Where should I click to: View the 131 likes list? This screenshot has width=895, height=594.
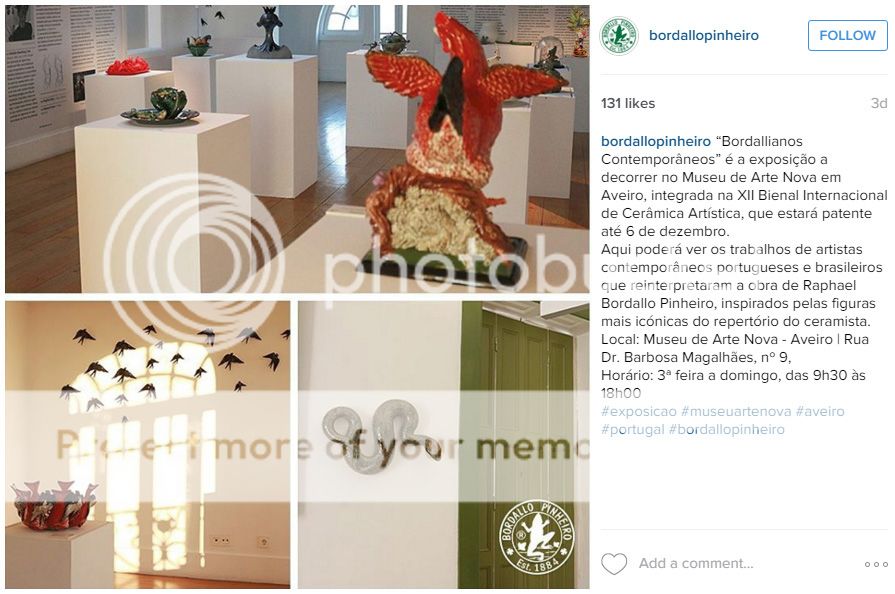click(x=628, y=103)
